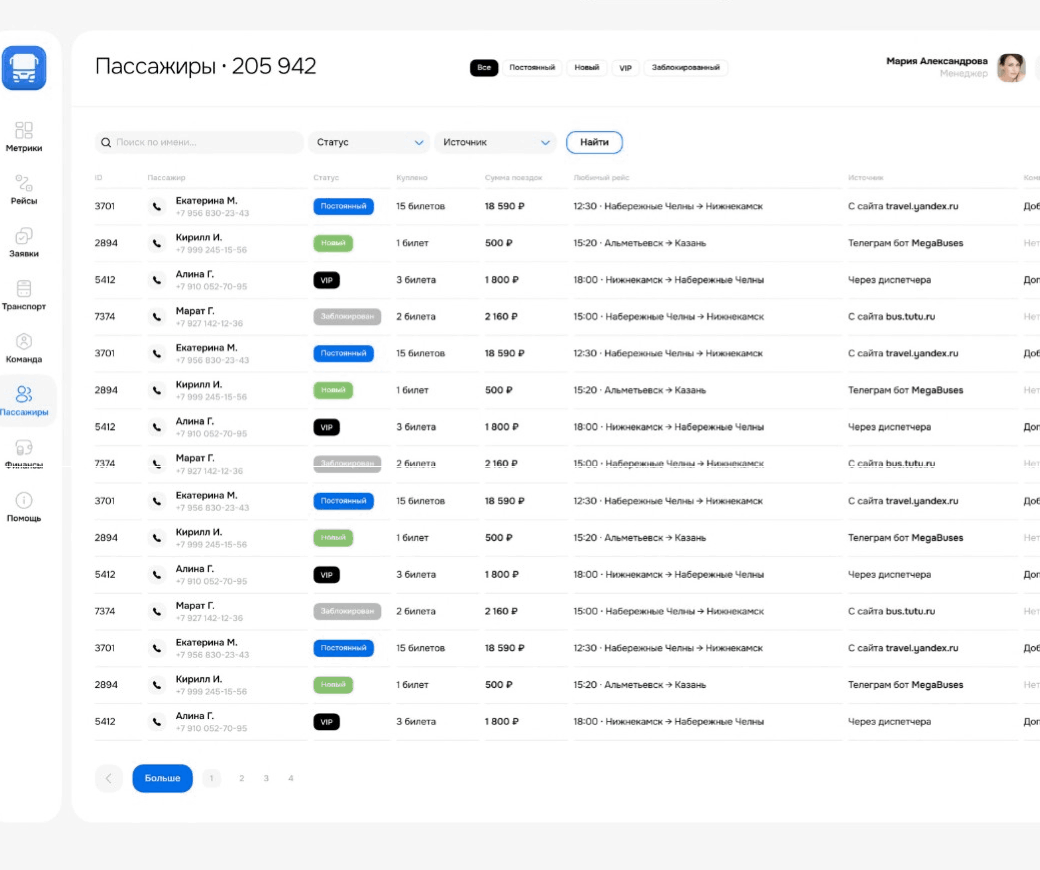Click the Куплено column header
The height and width of the screenshot is (870, 1040).
click(x=412, y=178)
